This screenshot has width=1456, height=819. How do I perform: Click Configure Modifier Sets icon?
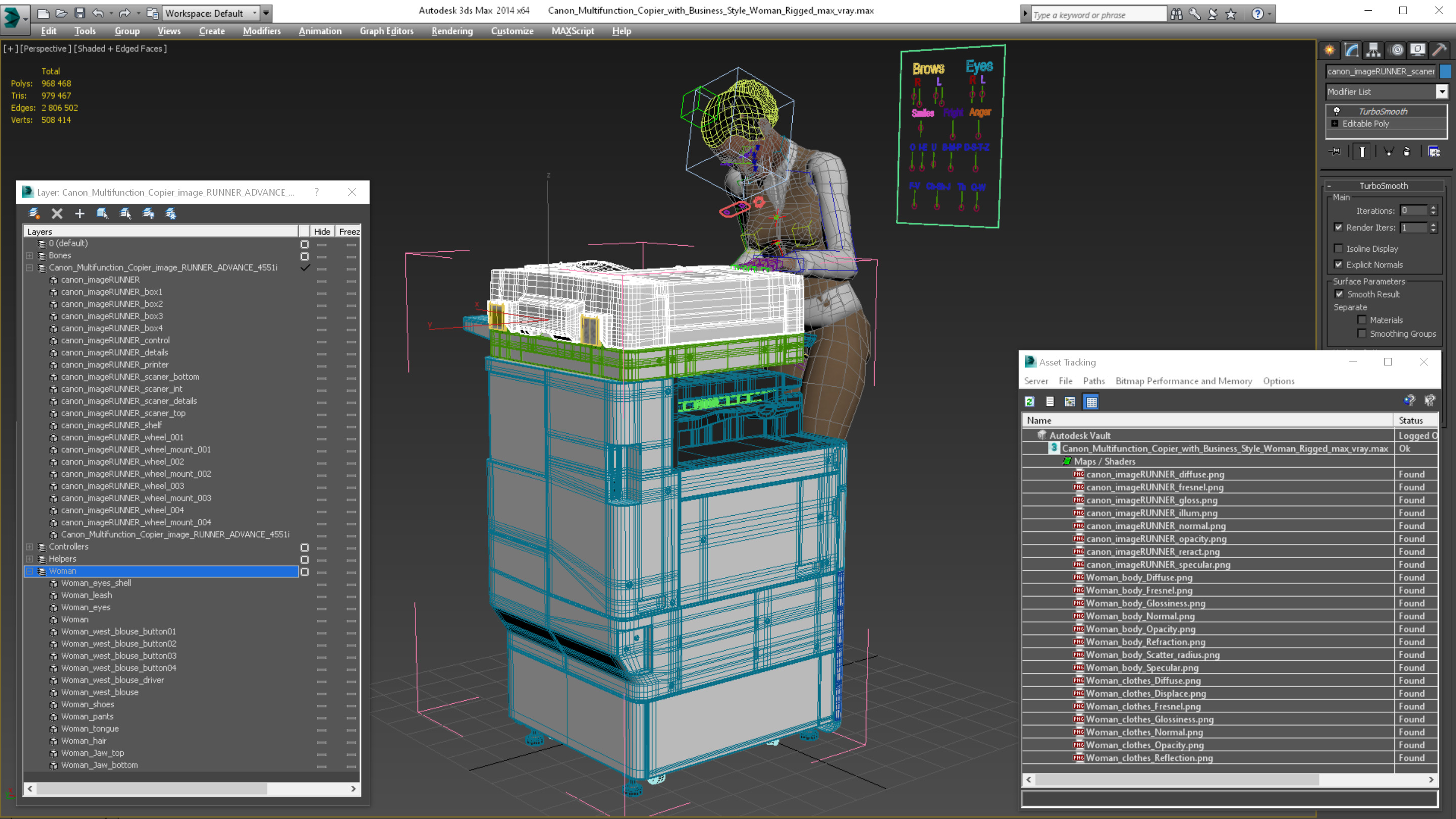(x=1434, y=152)
